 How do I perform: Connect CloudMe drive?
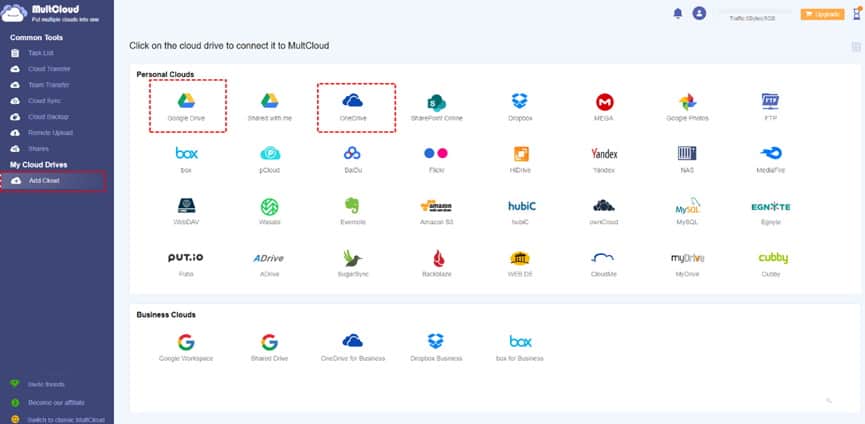pos(603,264)
